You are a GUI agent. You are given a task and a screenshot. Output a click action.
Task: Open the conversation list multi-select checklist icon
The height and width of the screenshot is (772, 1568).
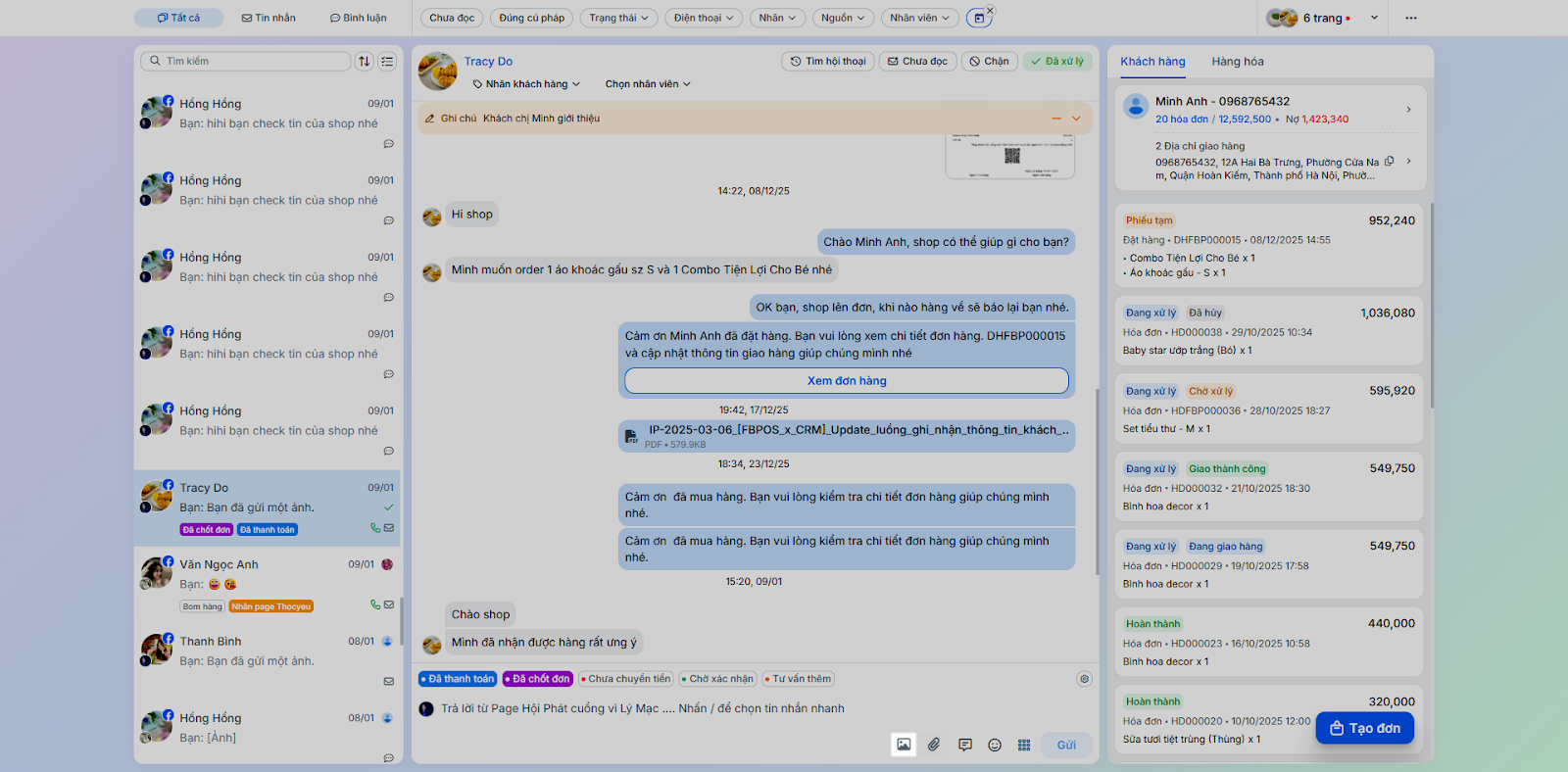[388, 61]
